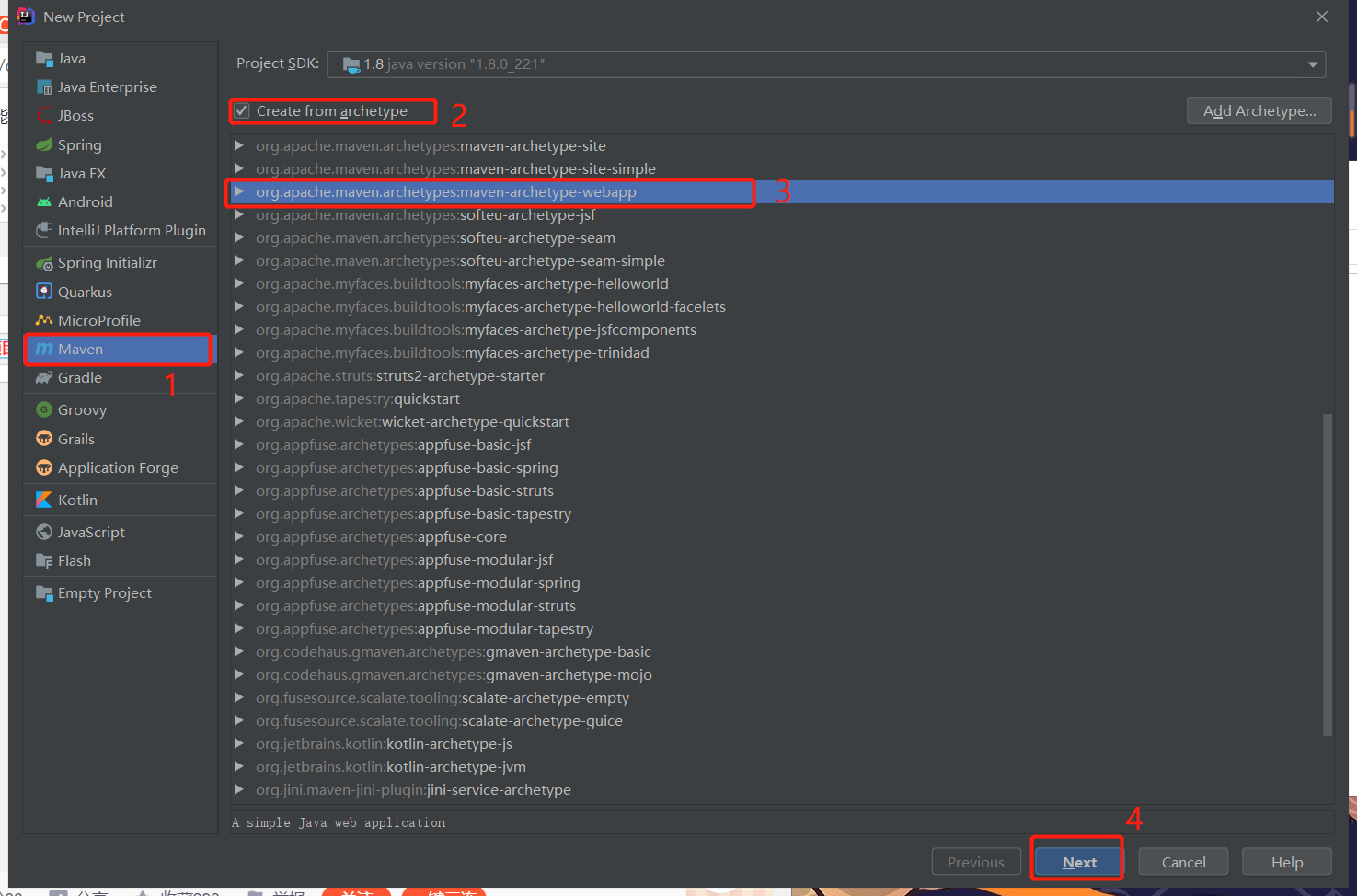
Task: Click the JavaScript globe icon
Action: click(x=43, y=532)
